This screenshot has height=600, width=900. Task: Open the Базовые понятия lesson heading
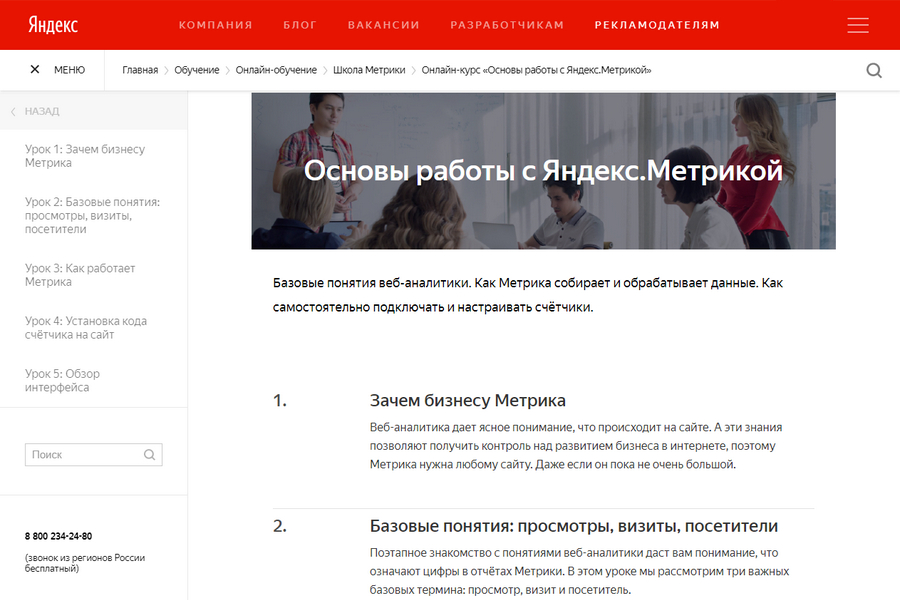pyautogui.click(x=573, y=526)
